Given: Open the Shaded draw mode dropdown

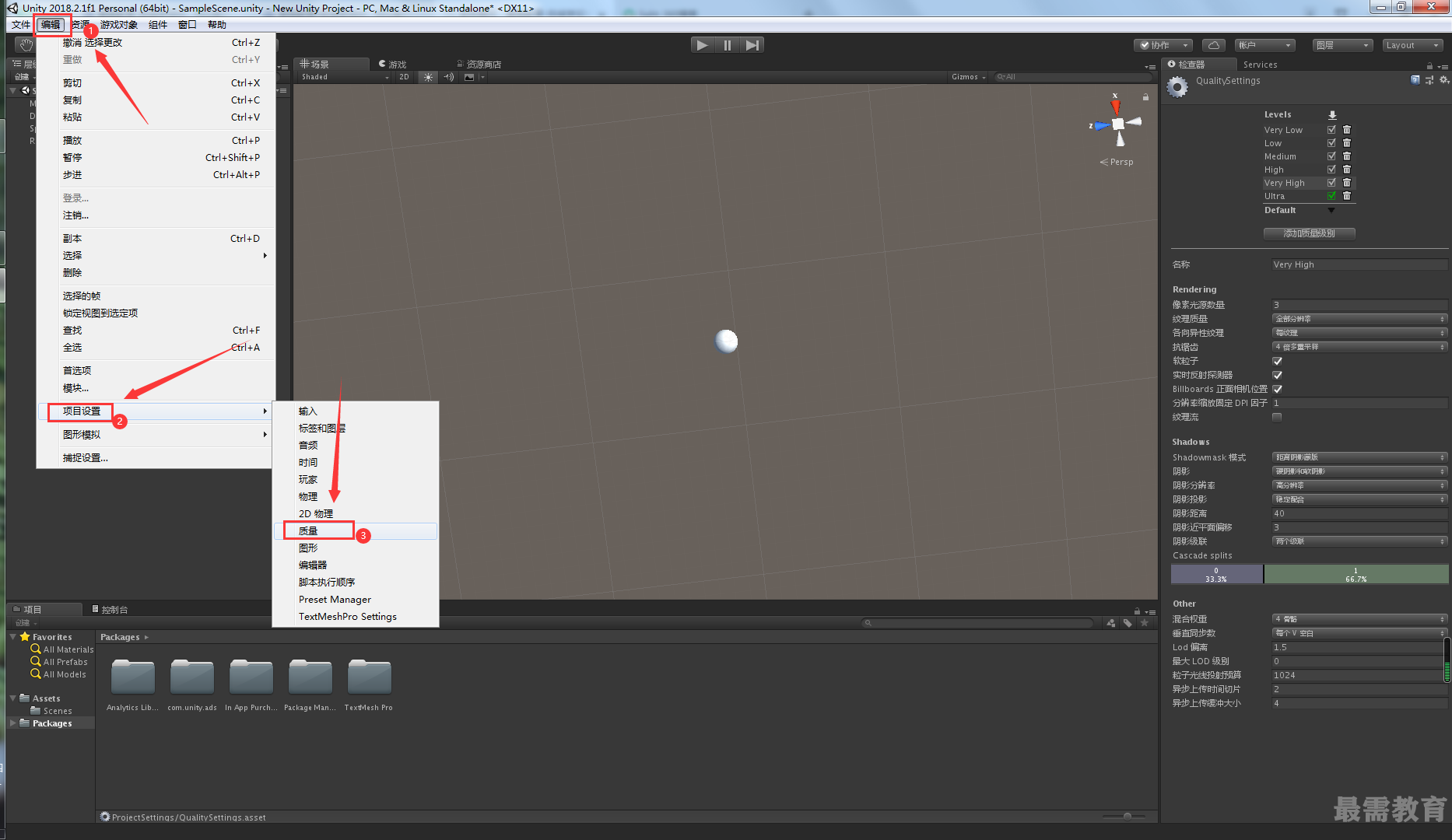Looking at the screenshot, I should point(345,77).
